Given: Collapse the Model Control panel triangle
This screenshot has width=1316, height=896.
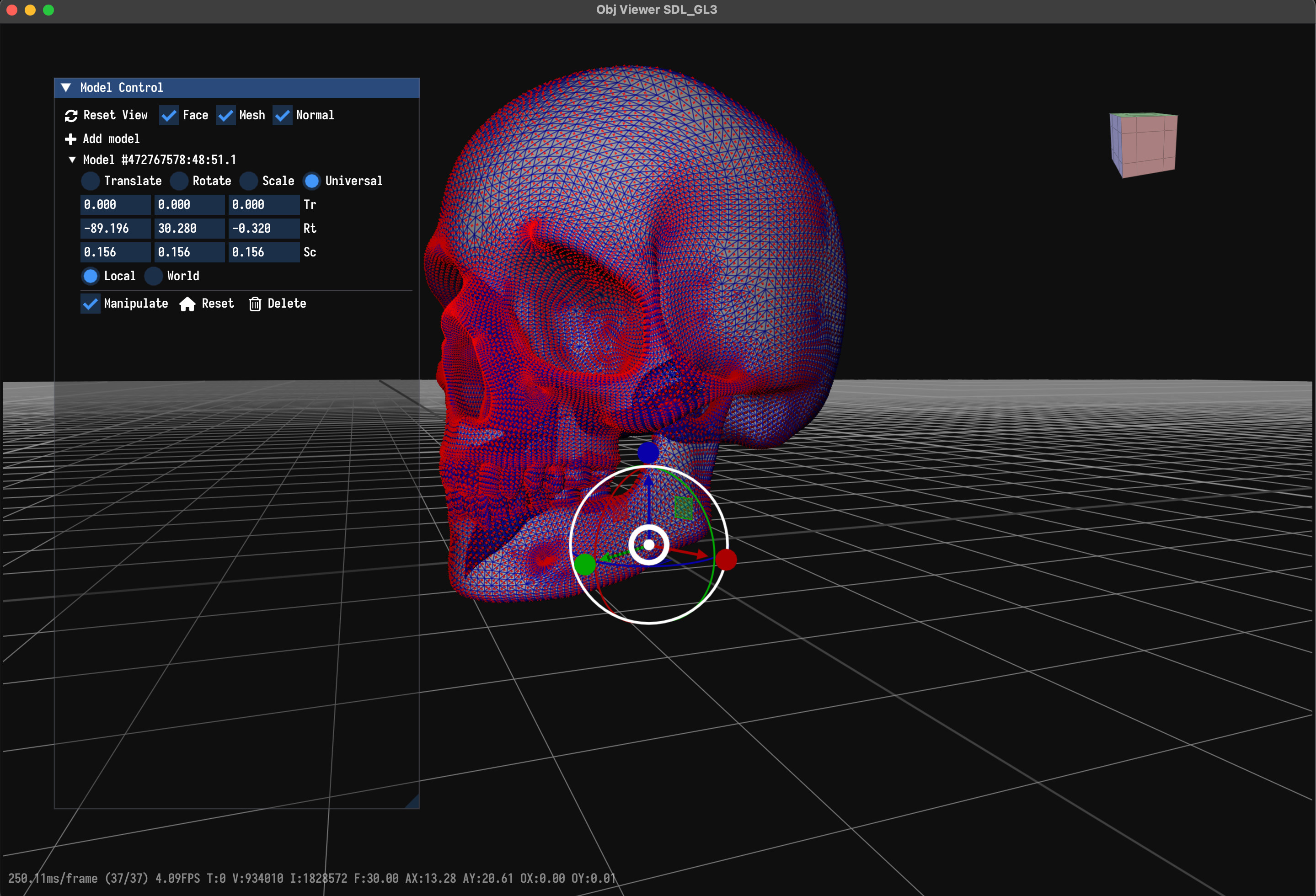Looking at the screenshot, I should click(x=66, y=88).
